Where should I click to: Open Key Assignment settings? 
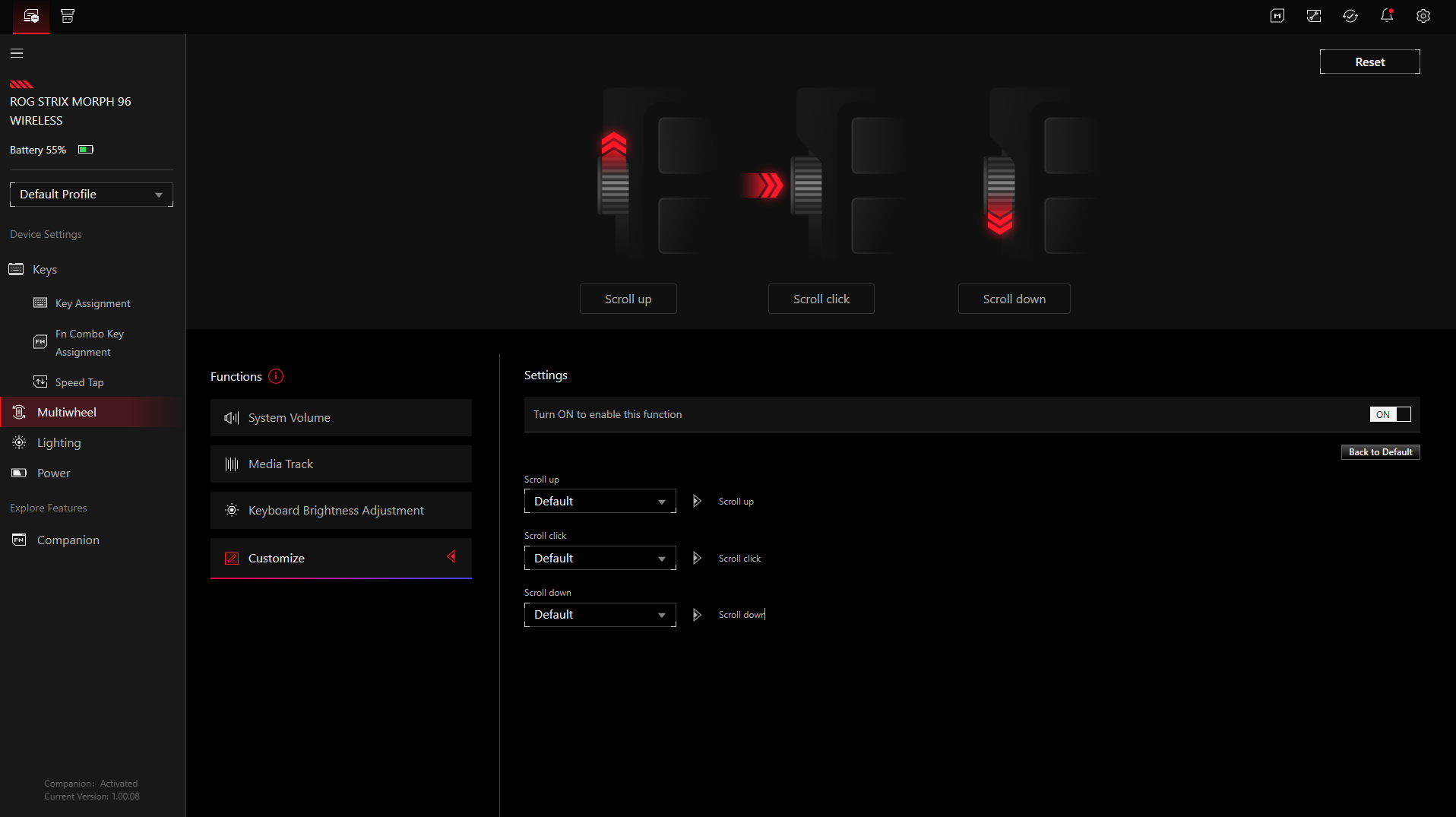[x=92, y=302]
